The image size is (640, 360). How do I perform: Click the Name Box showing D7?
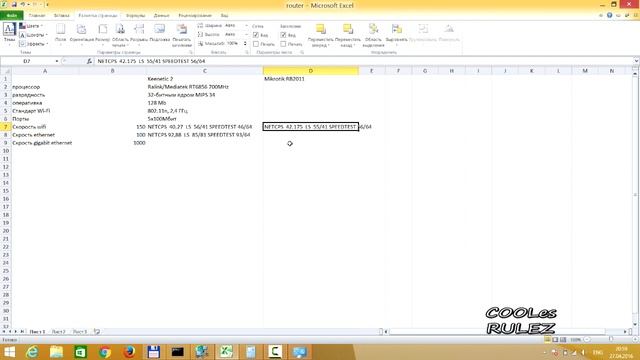27,61
